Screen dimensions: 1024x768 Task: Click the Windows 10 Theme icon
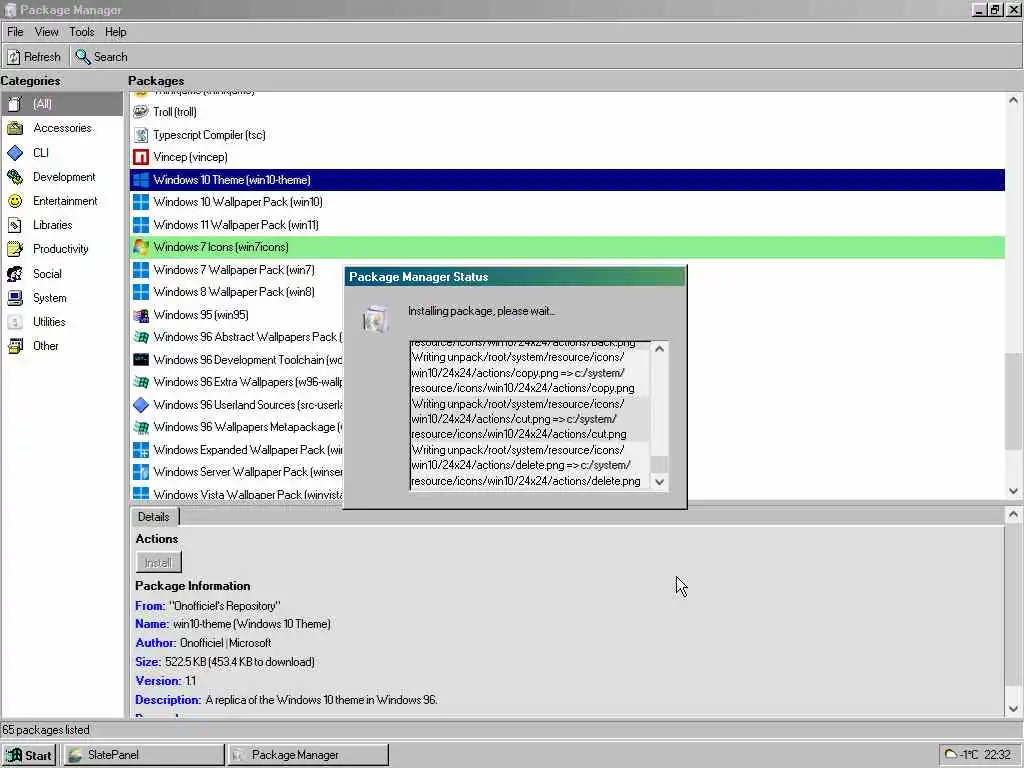(x=140, y=180)
